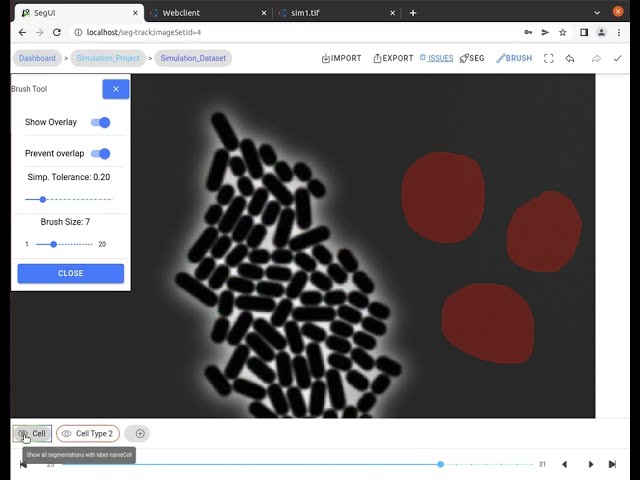Open the ISSUES link

click(x=436, y=58)
